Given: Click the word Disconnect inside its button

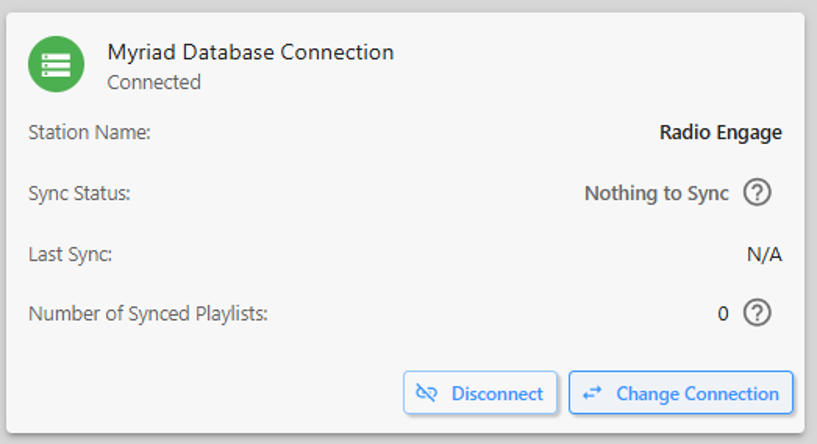Looking at the screenshot, I should point(497,393).
